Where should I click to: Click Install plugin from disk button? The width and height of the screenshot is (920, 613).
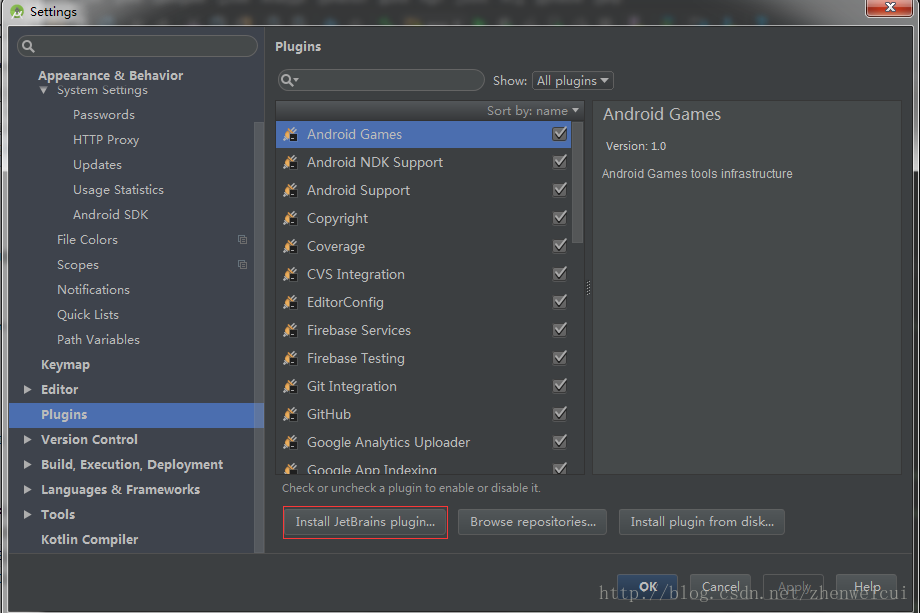tap(702, 522)
